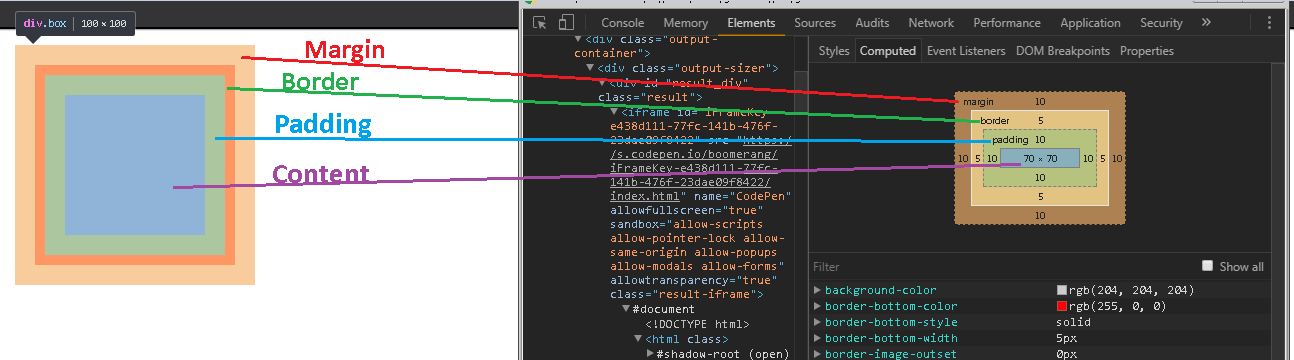
Task: Select the Elements tab
Action: 751,23
